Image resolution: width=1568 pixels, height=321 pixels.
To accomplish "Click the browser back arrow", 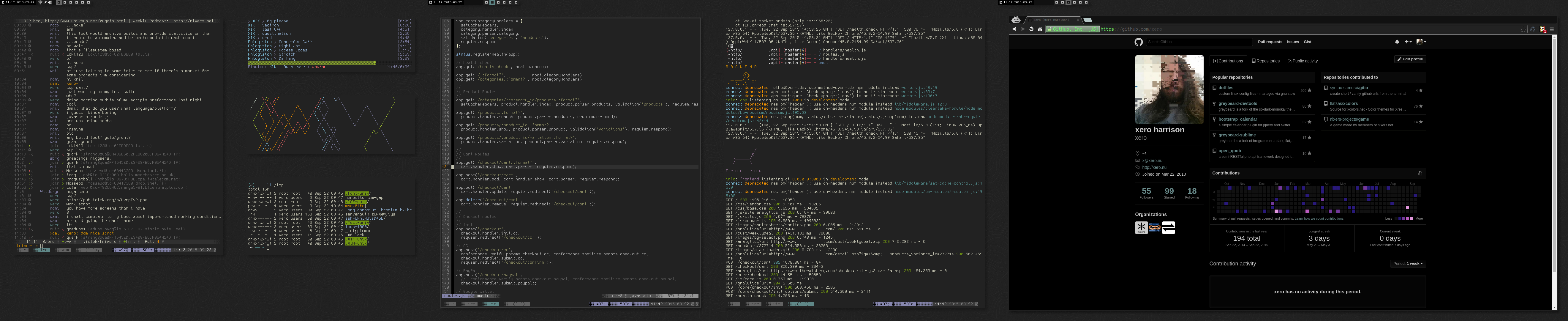I will 1014,29.
